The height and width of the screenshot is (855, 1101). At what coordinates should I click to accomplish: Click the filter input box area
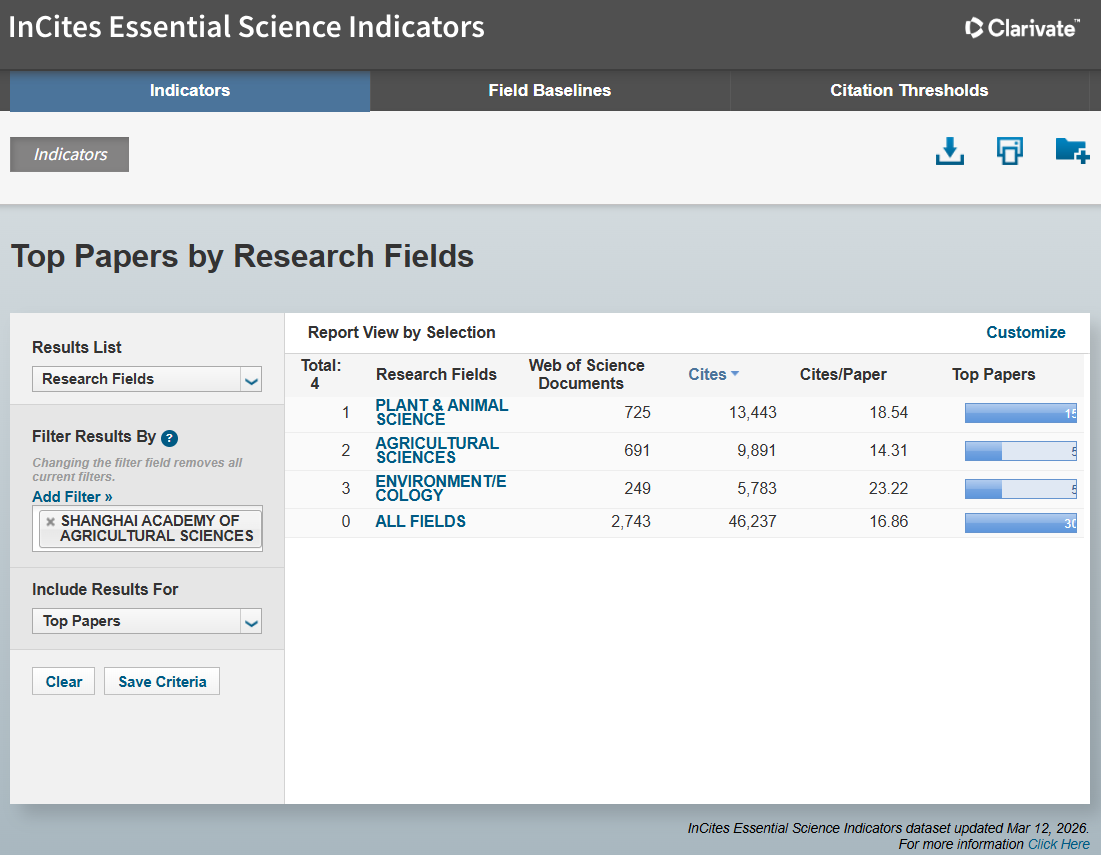click(147, 529)
